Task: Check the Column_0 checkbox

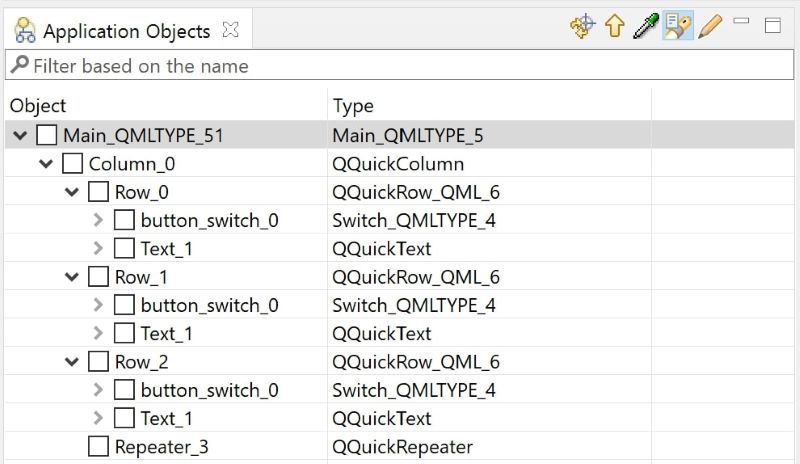Action: click(x=72, y=164)
